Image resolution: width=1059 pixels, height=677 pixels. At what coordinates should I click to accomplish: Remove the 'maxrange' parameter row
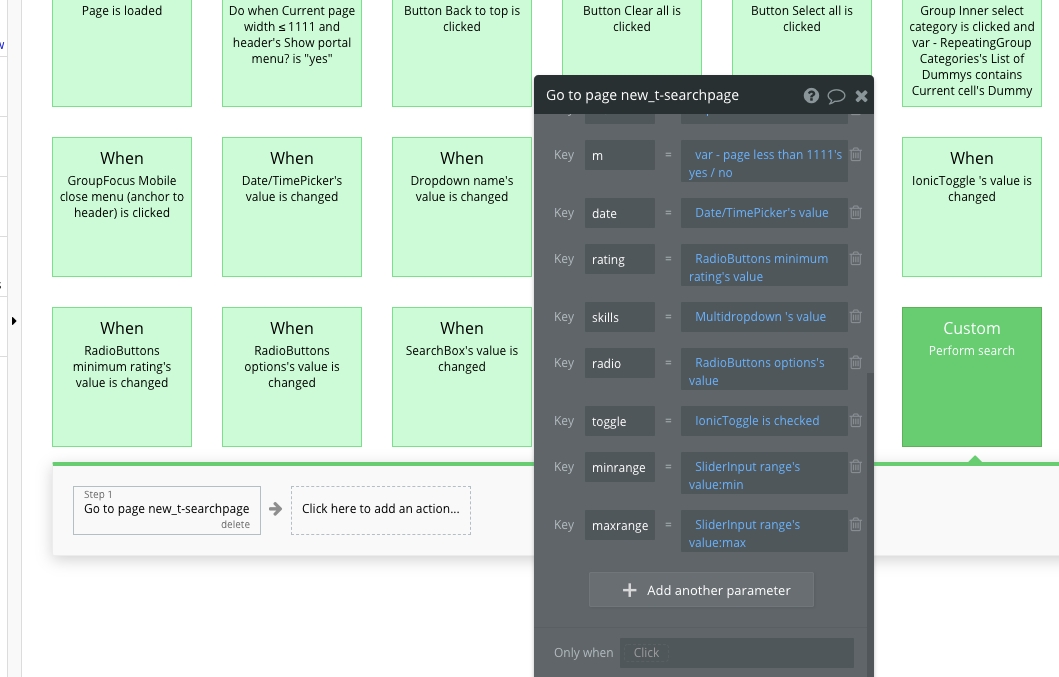[856, 525]
